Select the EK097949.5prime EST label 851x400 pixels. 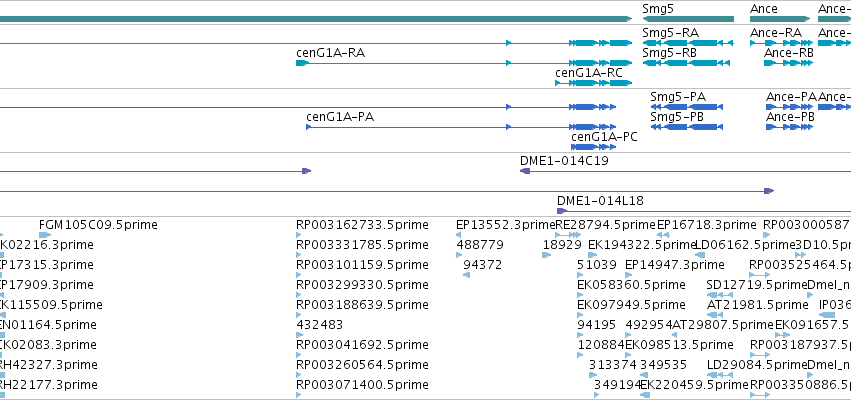click(631, 305)
